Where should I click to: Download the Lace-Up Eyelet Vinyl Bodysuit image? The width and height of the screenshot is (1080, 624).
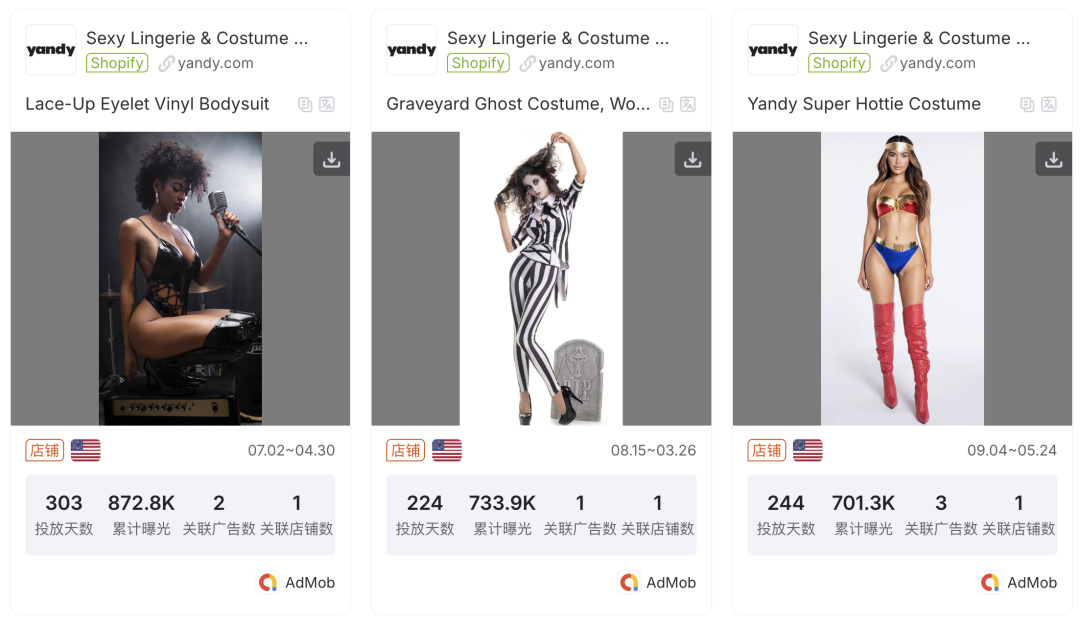click(331, 159)
